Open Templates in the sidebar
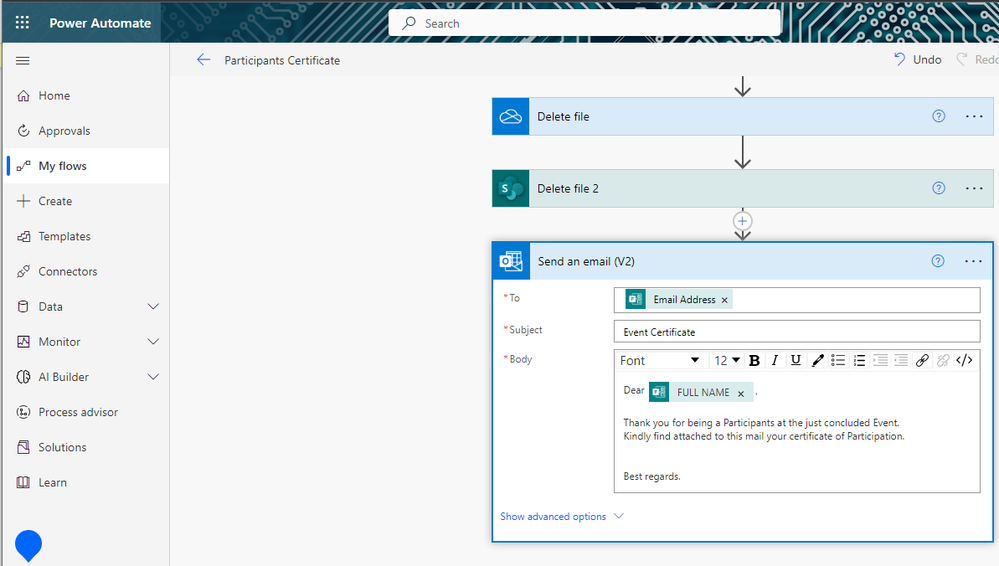The width and height of the screenshot is (999, 566). click(86, 236)
